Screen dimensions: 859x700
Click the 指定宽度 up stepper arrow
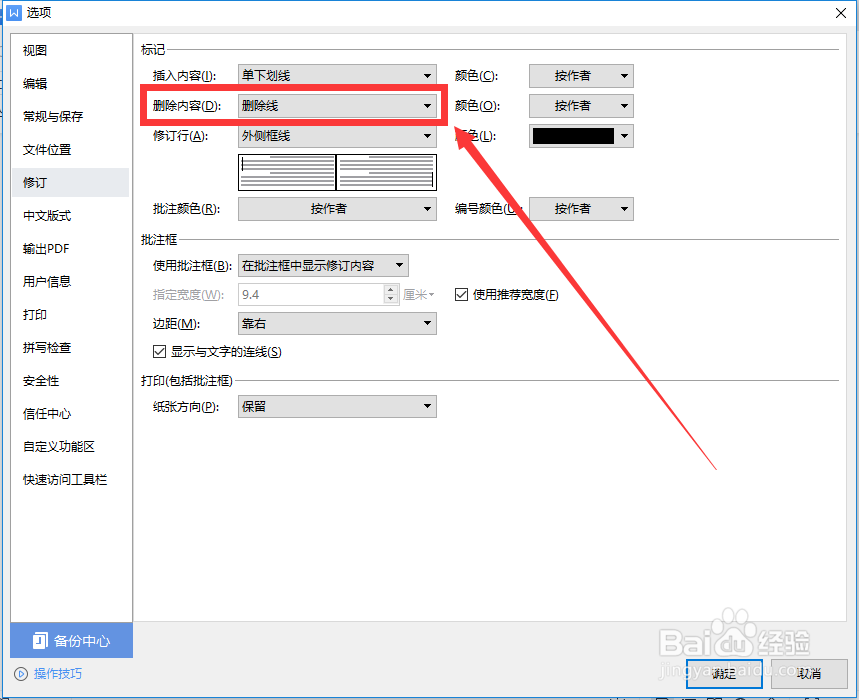[390, 289]
